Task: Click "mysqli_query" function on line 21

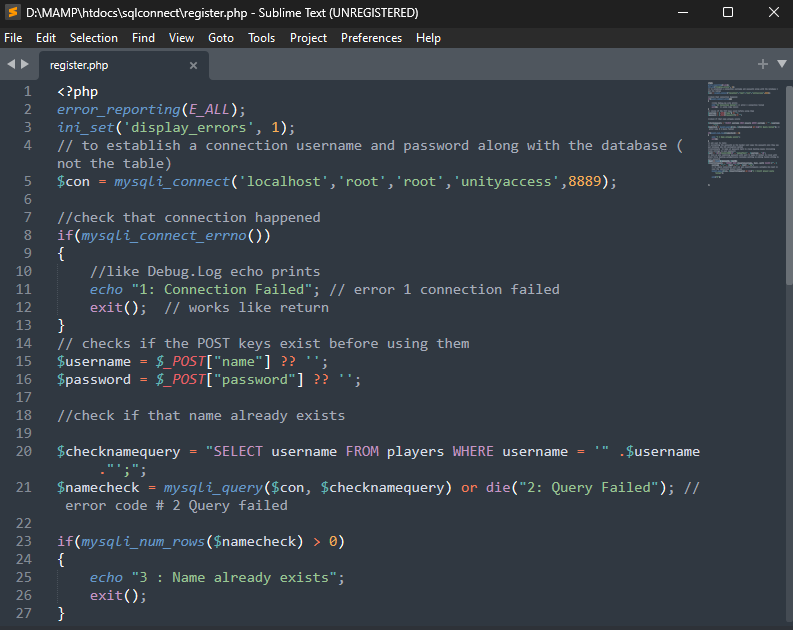Action: [213, 487]
